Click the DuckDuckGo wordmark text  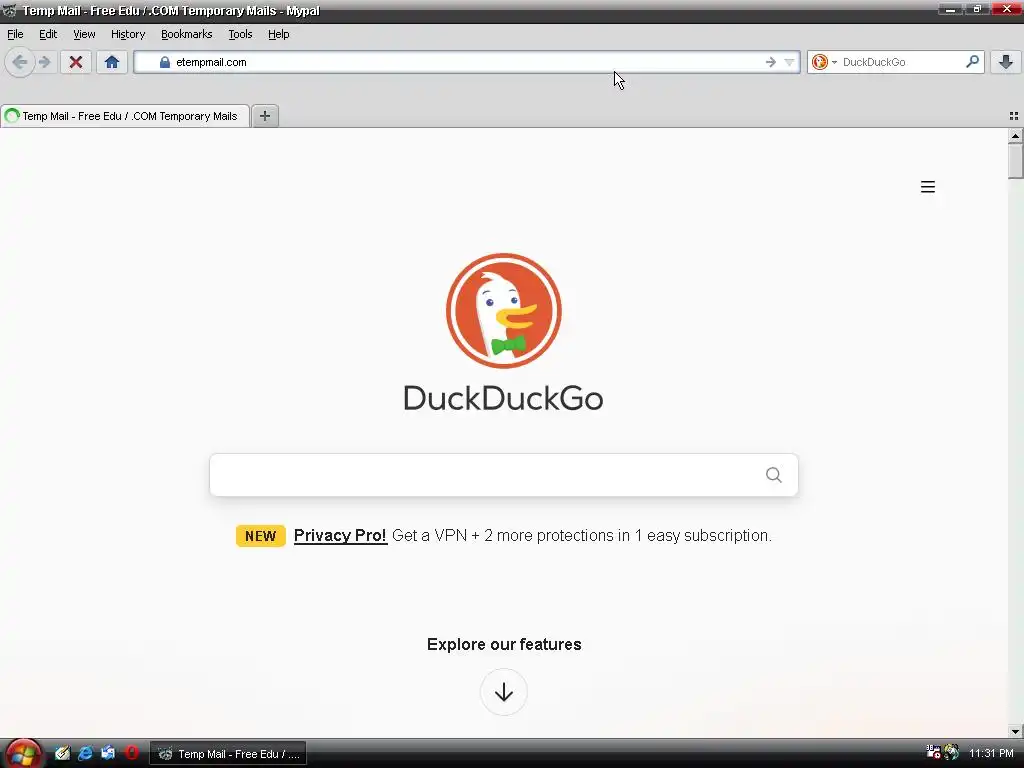504,398
